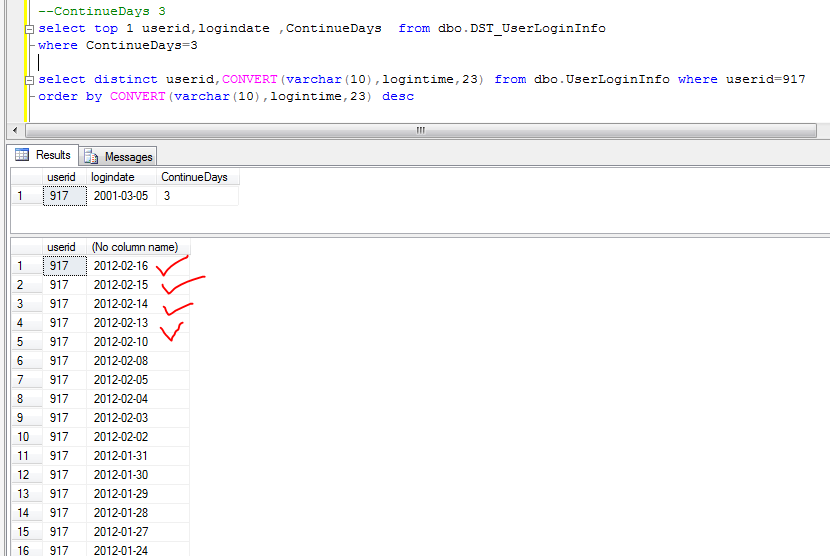Image resolution: width=830 pixels, height=556 pixels.
Task: Click the 2012-02-16 date cell
Action: click(138, 266)
